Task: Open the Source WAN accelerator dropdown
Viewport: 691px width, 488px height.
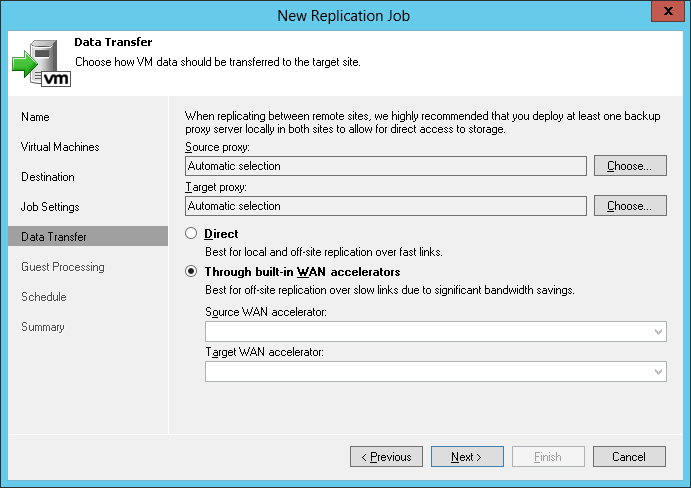Action: [436, 332]
